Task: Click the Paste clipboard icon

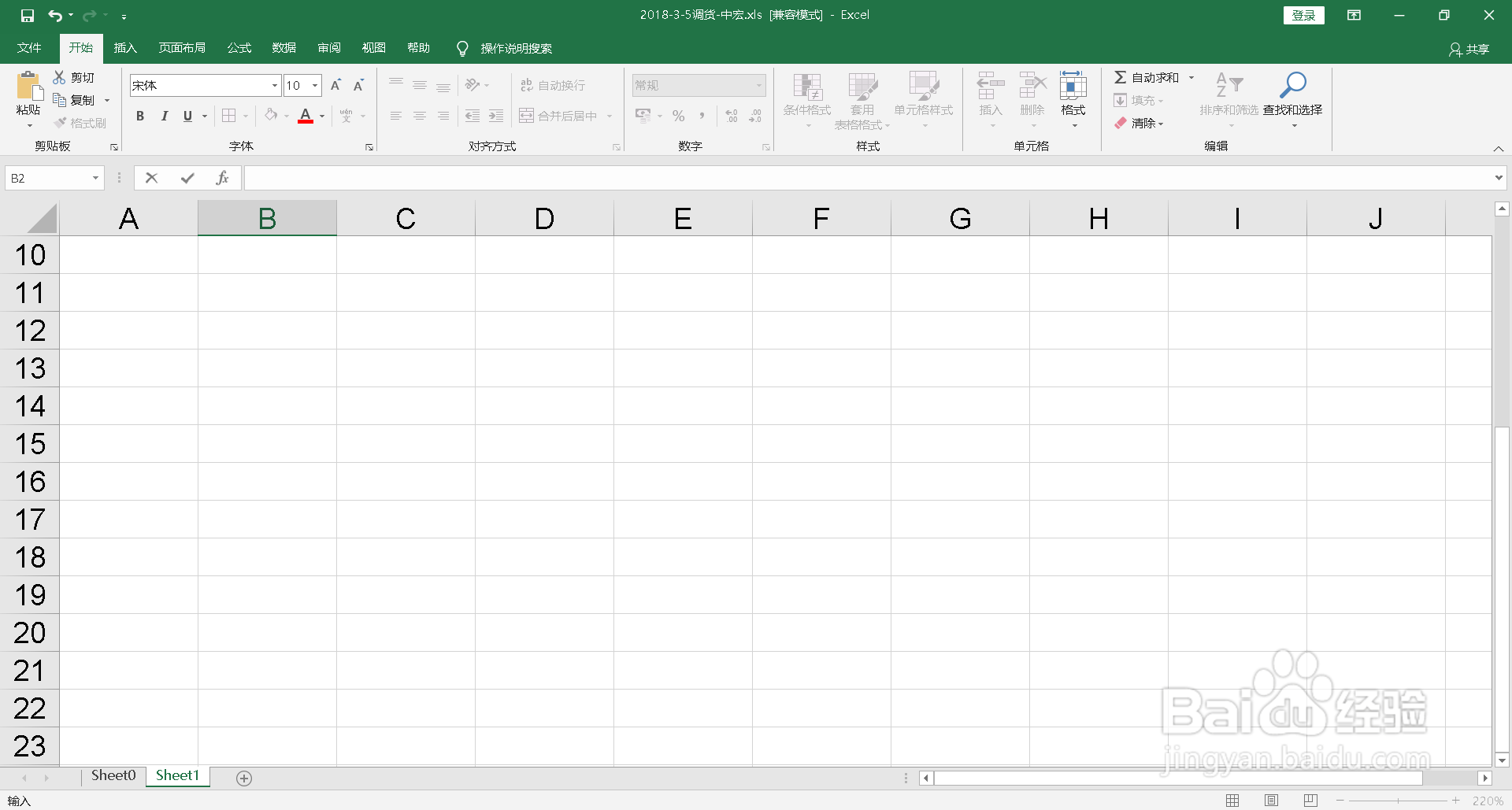Action: (29, 86)
